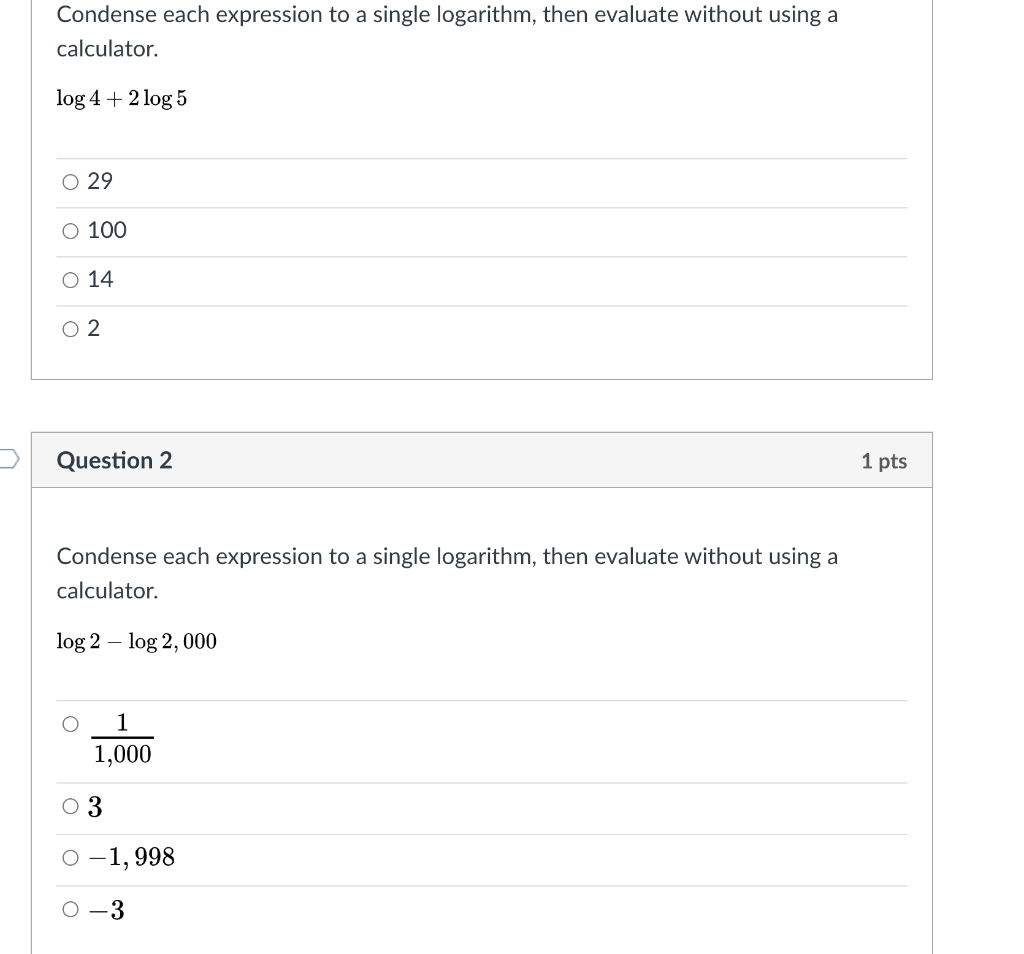Select the -3 answer option

coord(70,909)
